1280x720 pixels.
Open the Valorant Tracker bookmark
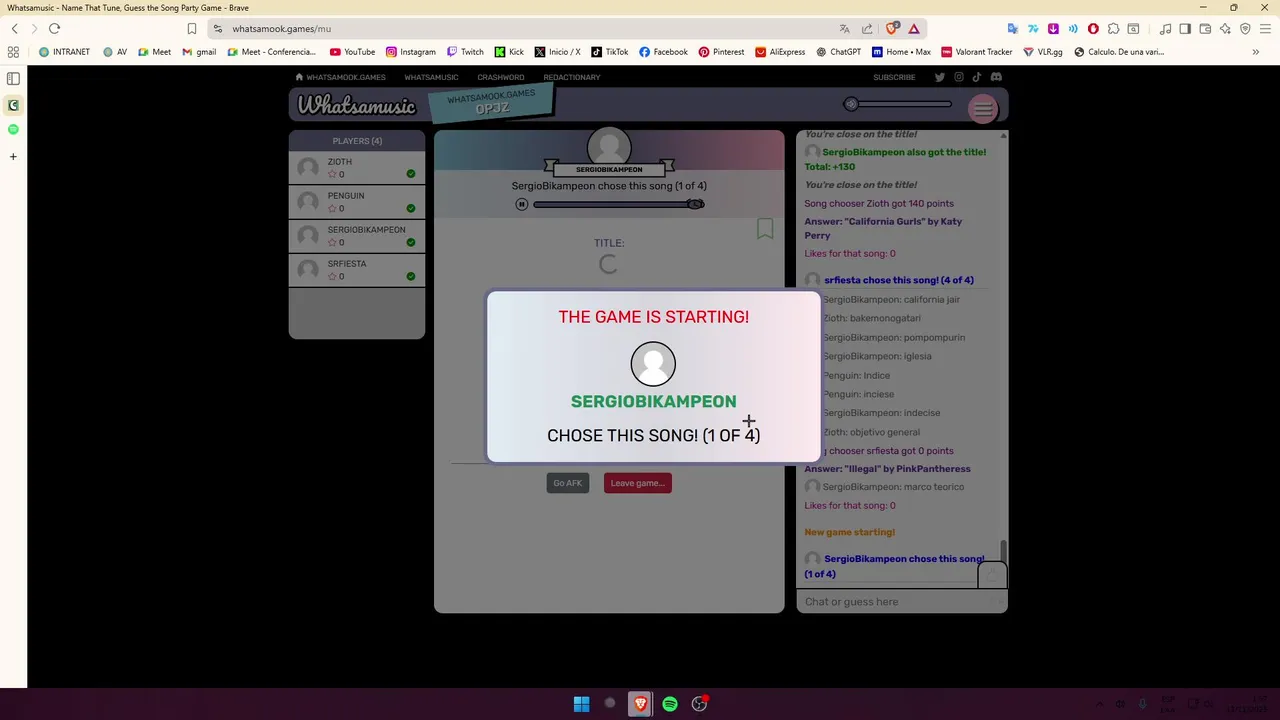click(977, 52)
